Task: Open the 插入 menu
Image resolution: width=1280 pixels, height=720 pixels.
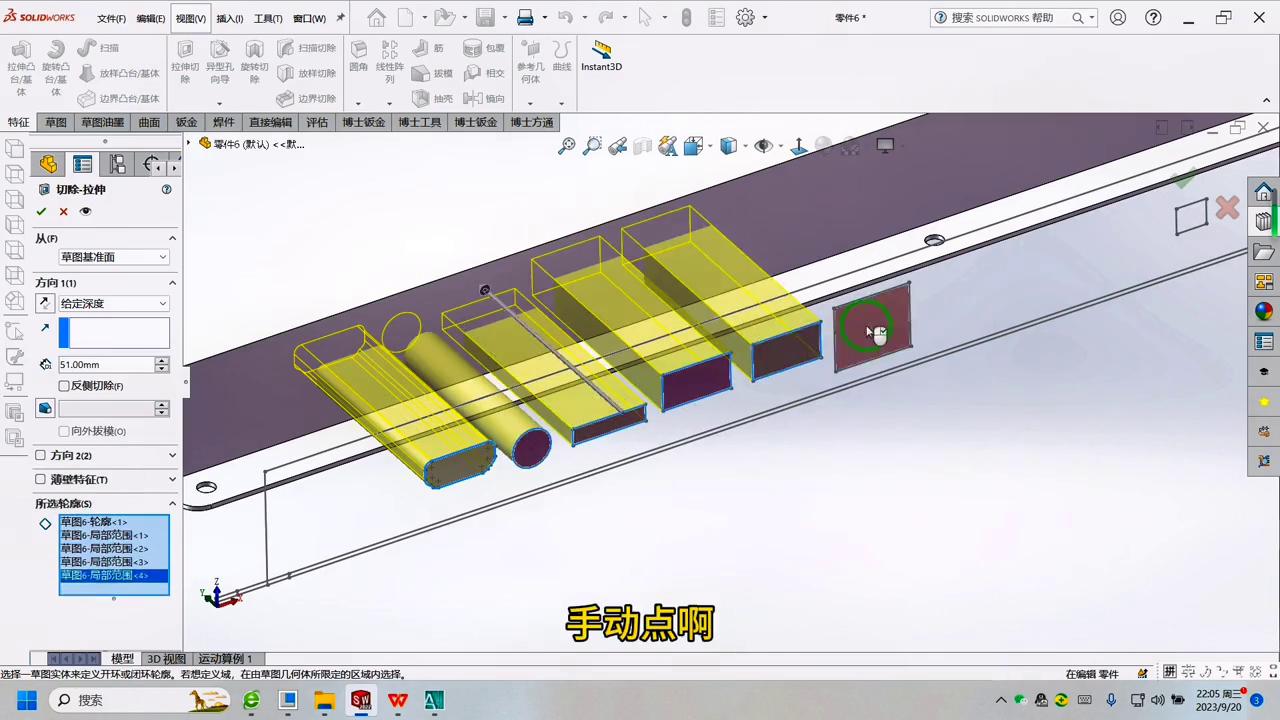Action: pyautogui.click(x=228, y=17)
